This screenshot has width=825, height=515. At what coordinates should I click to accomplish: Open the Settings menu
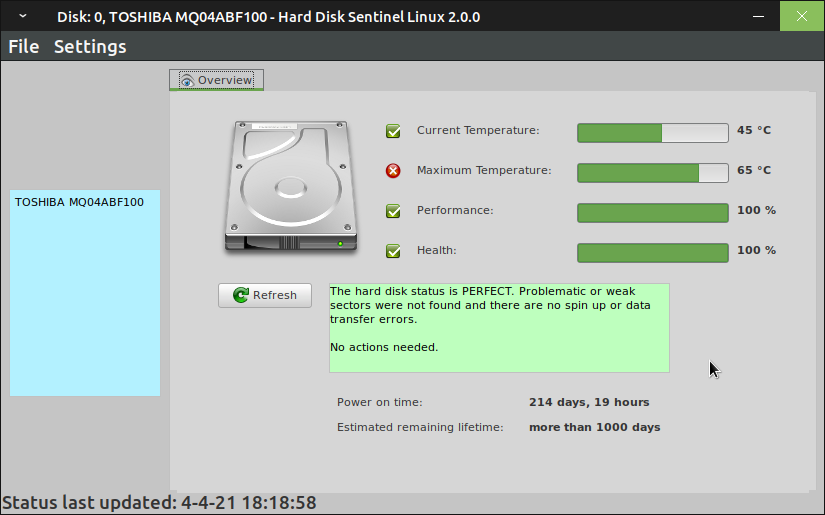(90, 47)
